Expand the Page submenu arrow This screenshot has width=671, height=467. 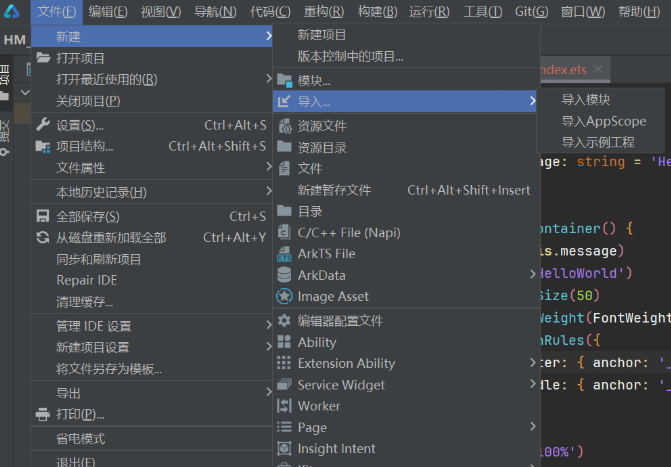(x=532, y=426)
